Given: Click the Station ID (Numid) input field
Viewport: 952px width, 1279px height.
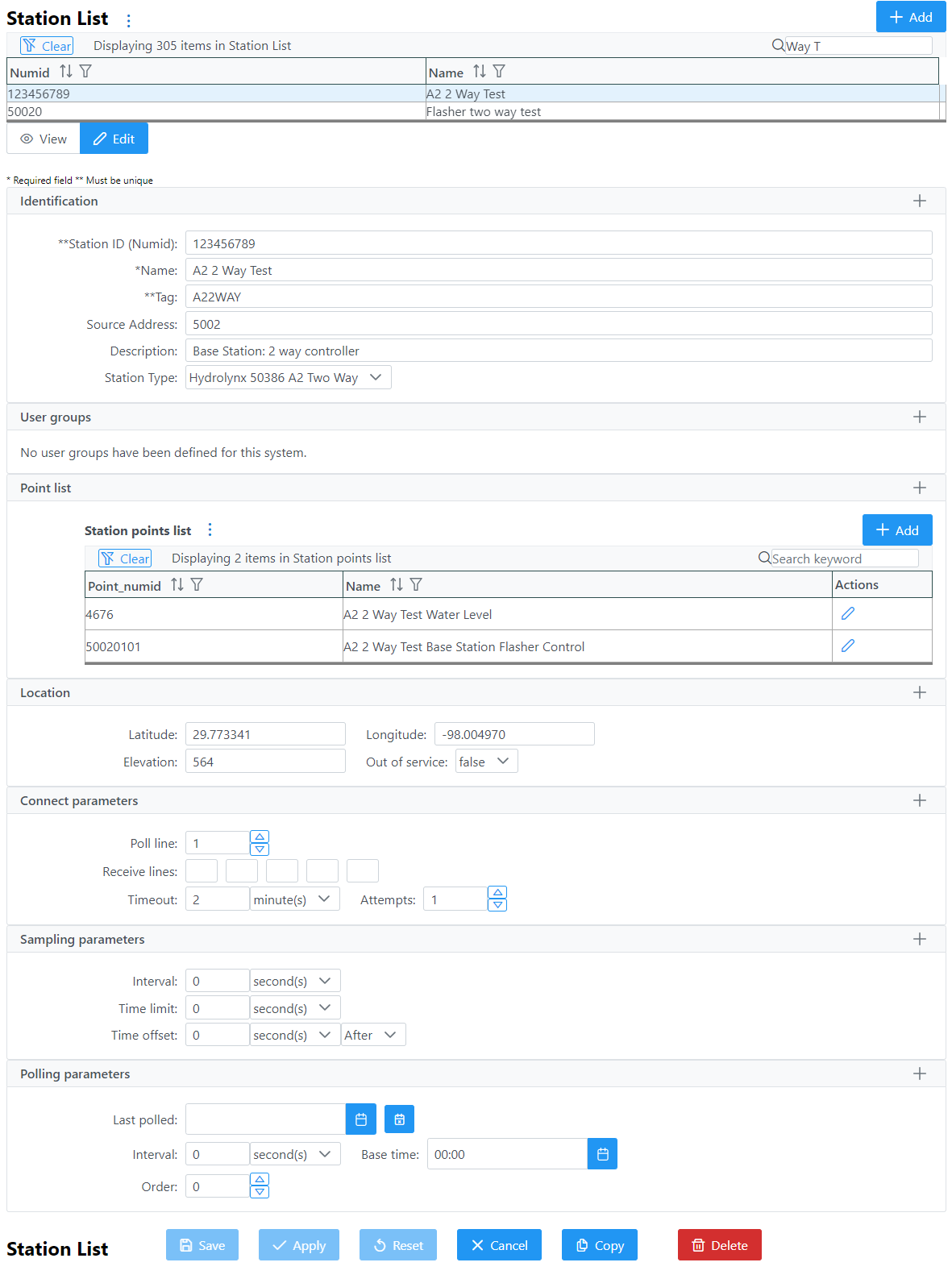Looking at the screenshot, I should [x=558, y=243].
